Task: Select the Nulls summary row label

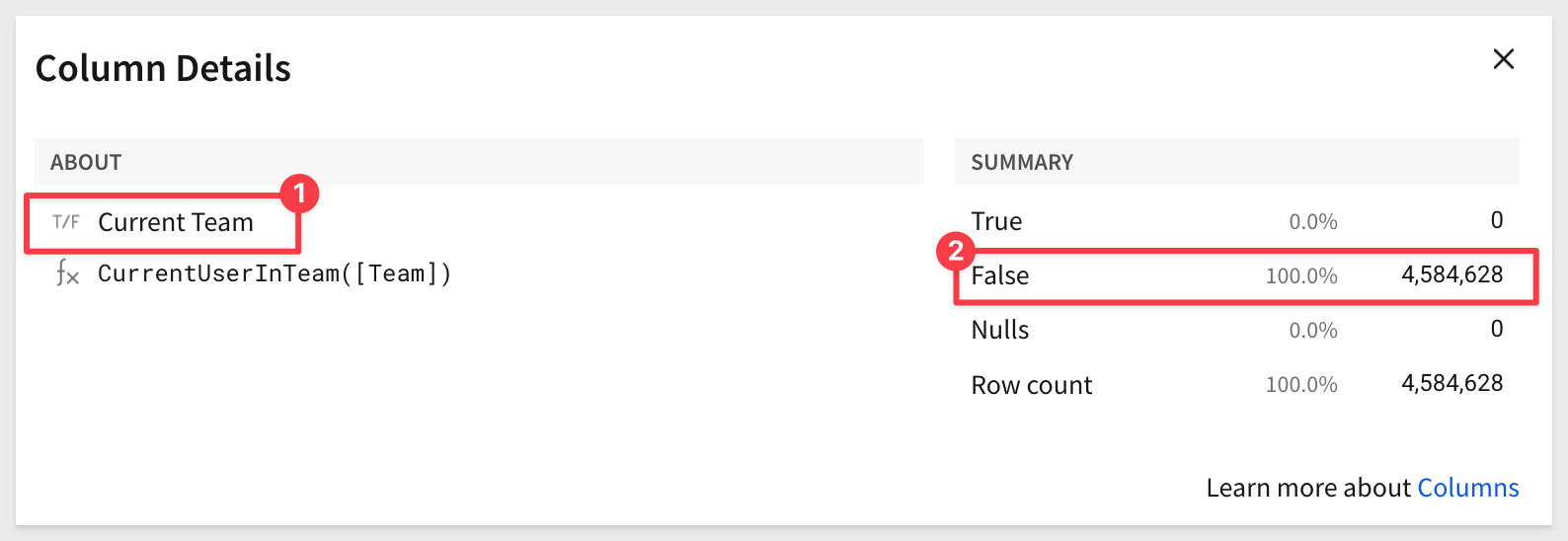Action: (999, 330)
